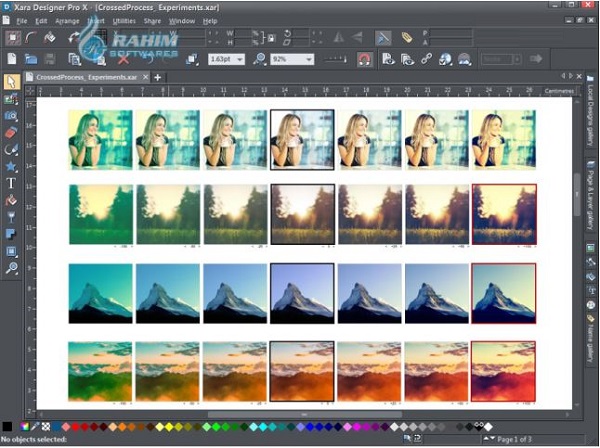Screen dimensions: 600x448
Task: Open the Arrange menu
Action: 67,21
